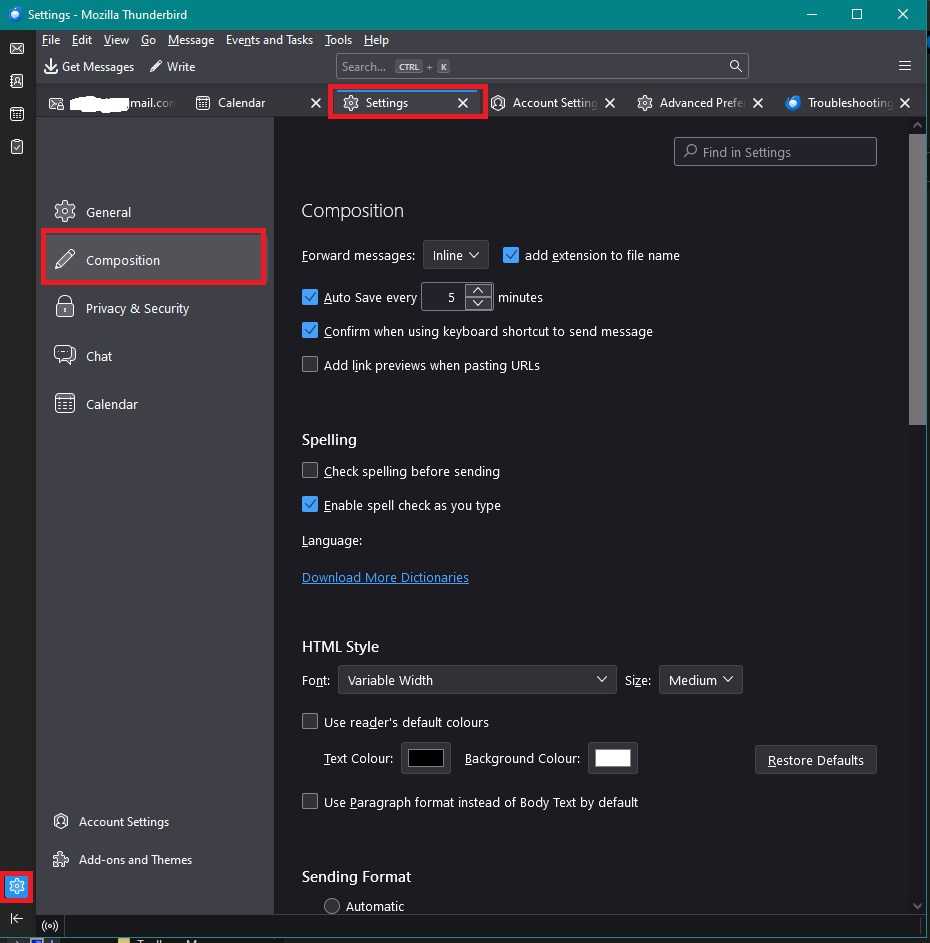This screenshot has width=930, height=943.
Task: Toggle Add link previews when pasting URLs
Action: coord(310,365)
